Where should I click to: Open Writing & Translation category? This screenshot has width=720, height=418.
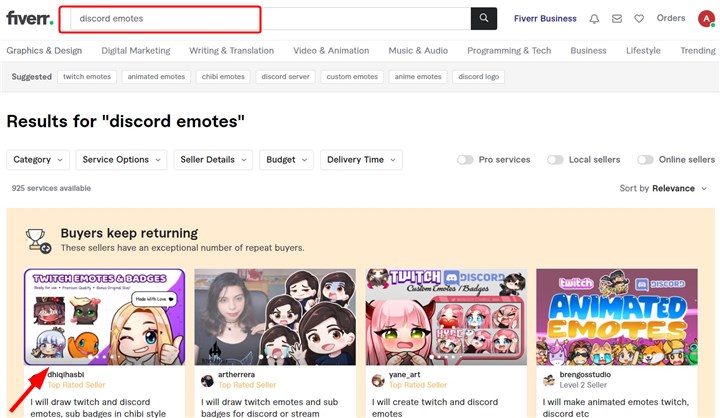point(231,51)
